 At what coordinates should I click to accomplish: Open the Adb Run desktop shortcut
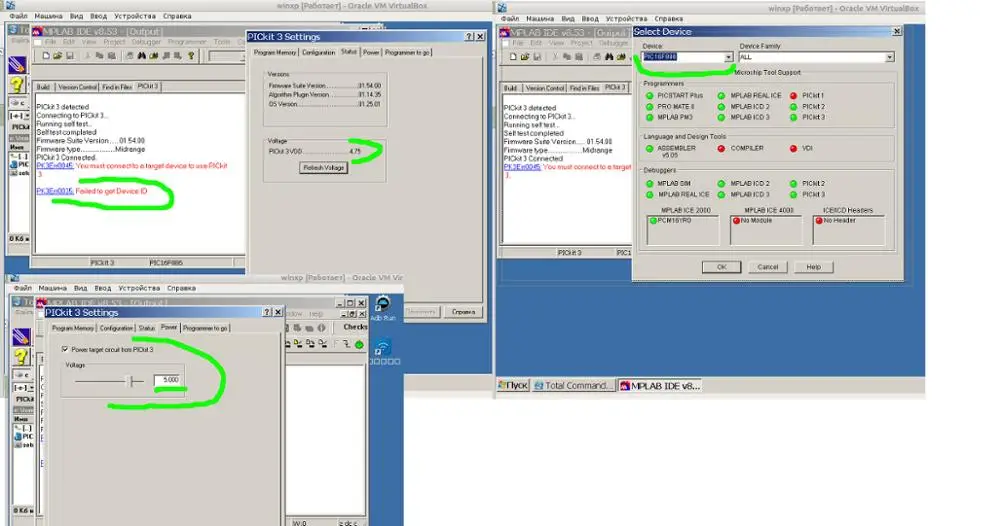click(x=383, y=308)
